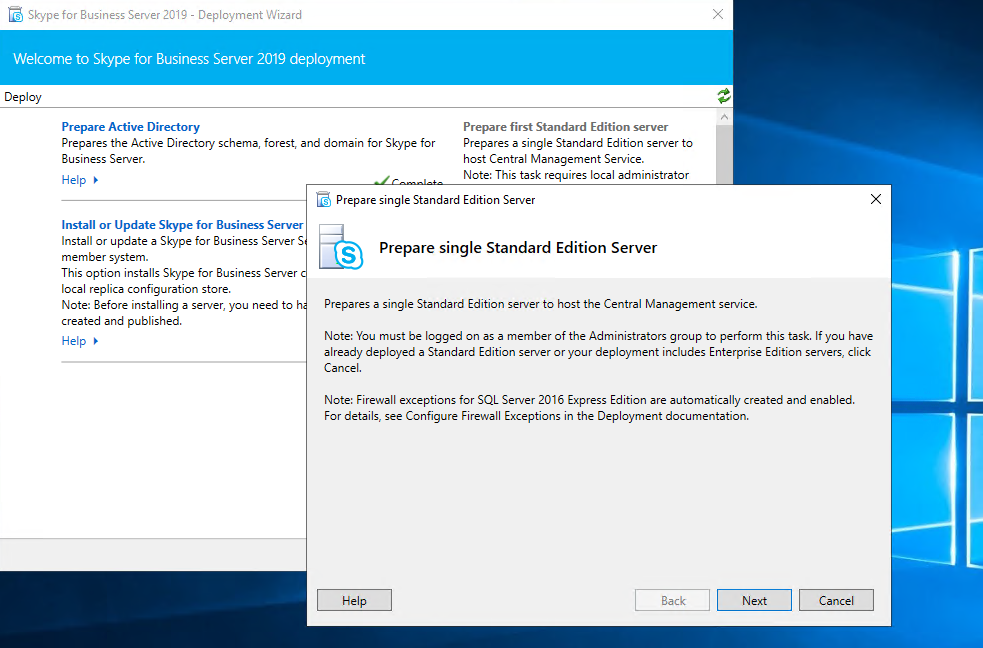Close the Prepare single Standard Edition Server dialog
The image size is (983, 648).
coord(875,200)
